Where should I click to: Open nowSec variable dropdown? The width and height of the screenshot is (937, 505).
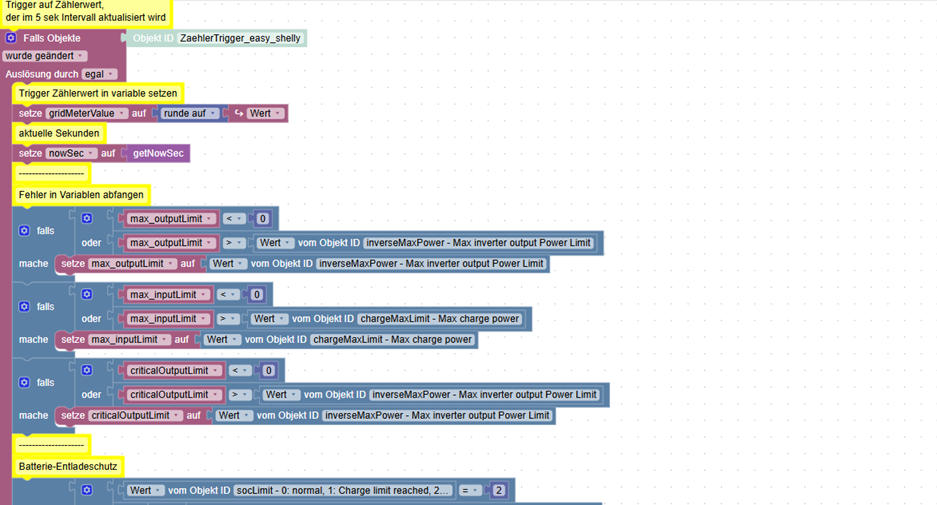(71, 153)
